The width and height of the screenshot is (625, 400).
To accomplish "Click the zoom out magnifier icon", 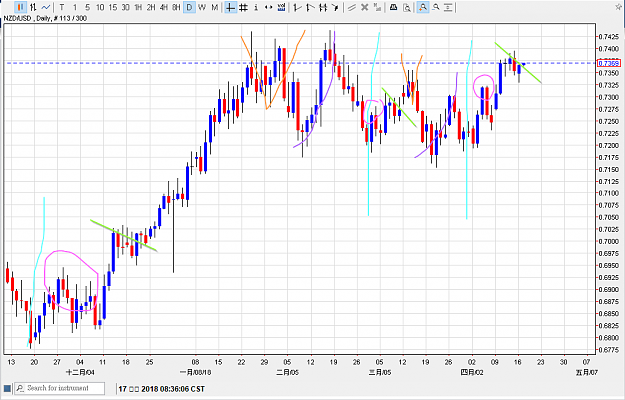I will 436,7.
